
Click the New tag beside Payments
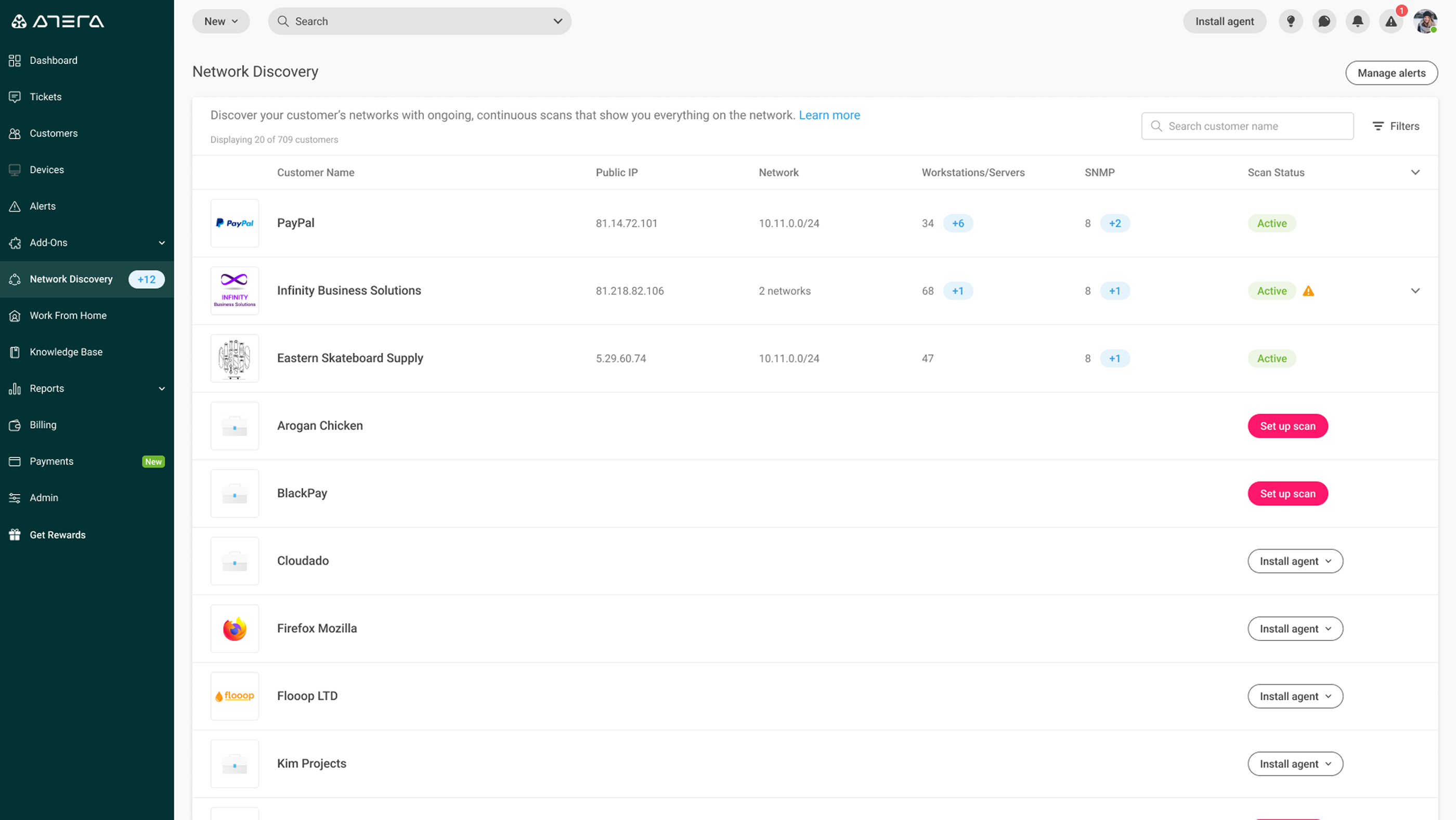pyautogui.click(x=153, y=462)
